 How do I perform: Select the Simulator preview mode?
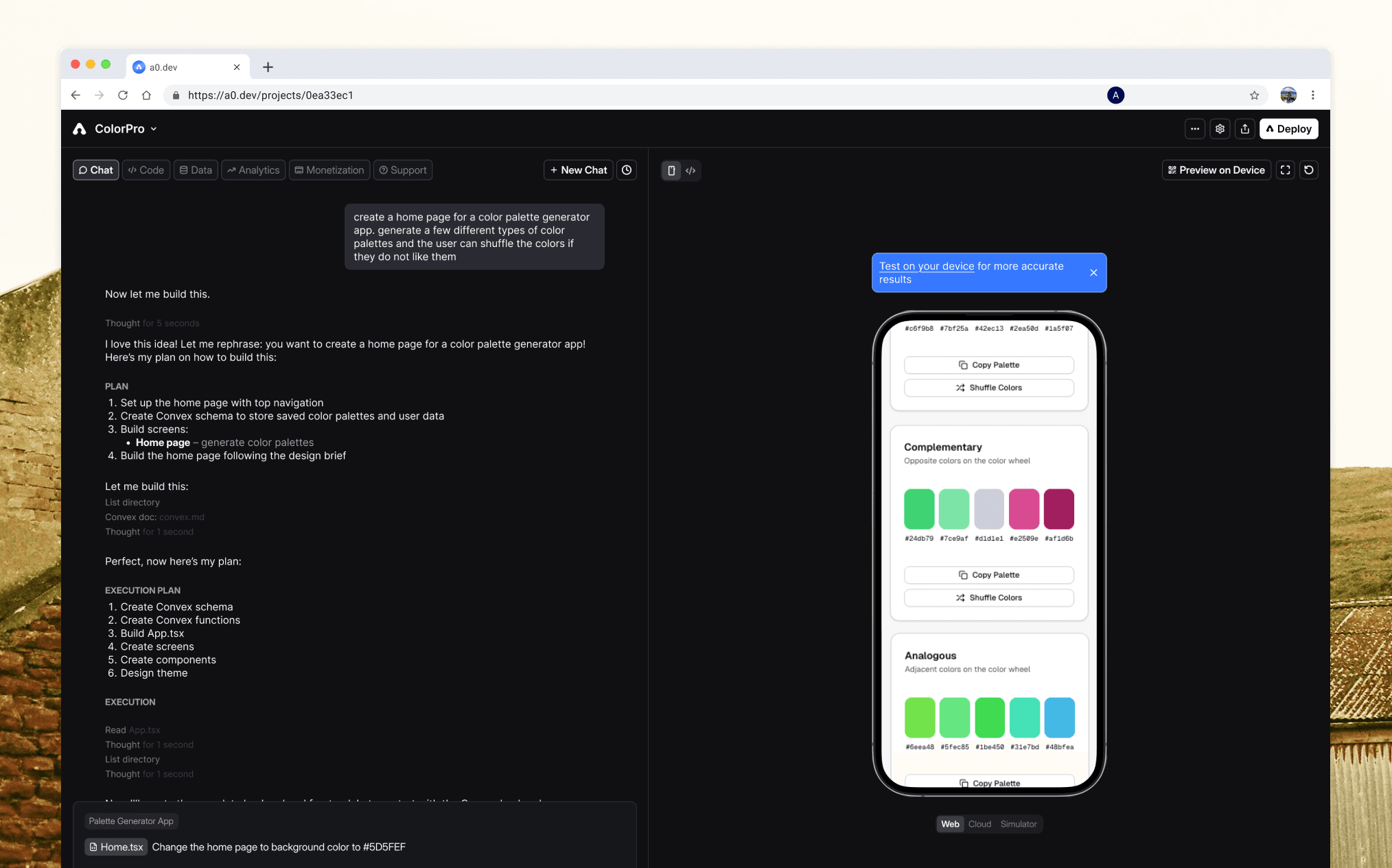1018,824
